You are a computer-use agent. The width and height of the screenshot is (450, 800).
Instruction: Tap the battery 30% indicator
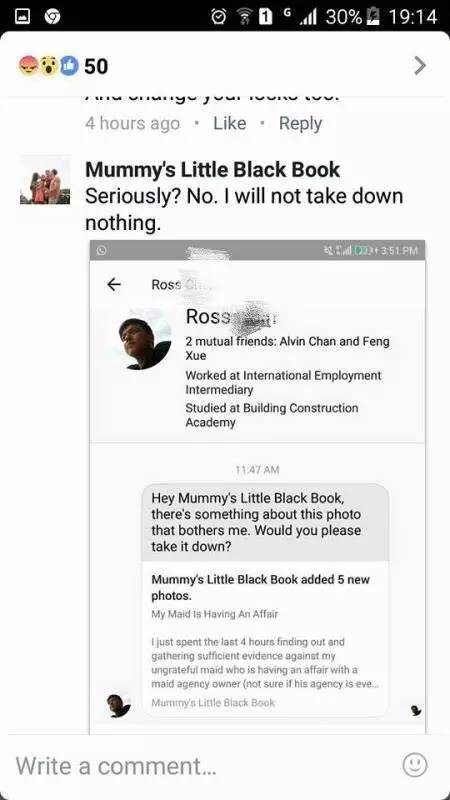(x=353, y=17)
